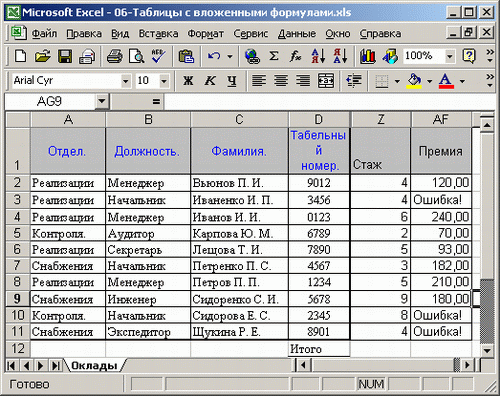Toggle Align Left
500x396 pixels.
coord(259,80)
